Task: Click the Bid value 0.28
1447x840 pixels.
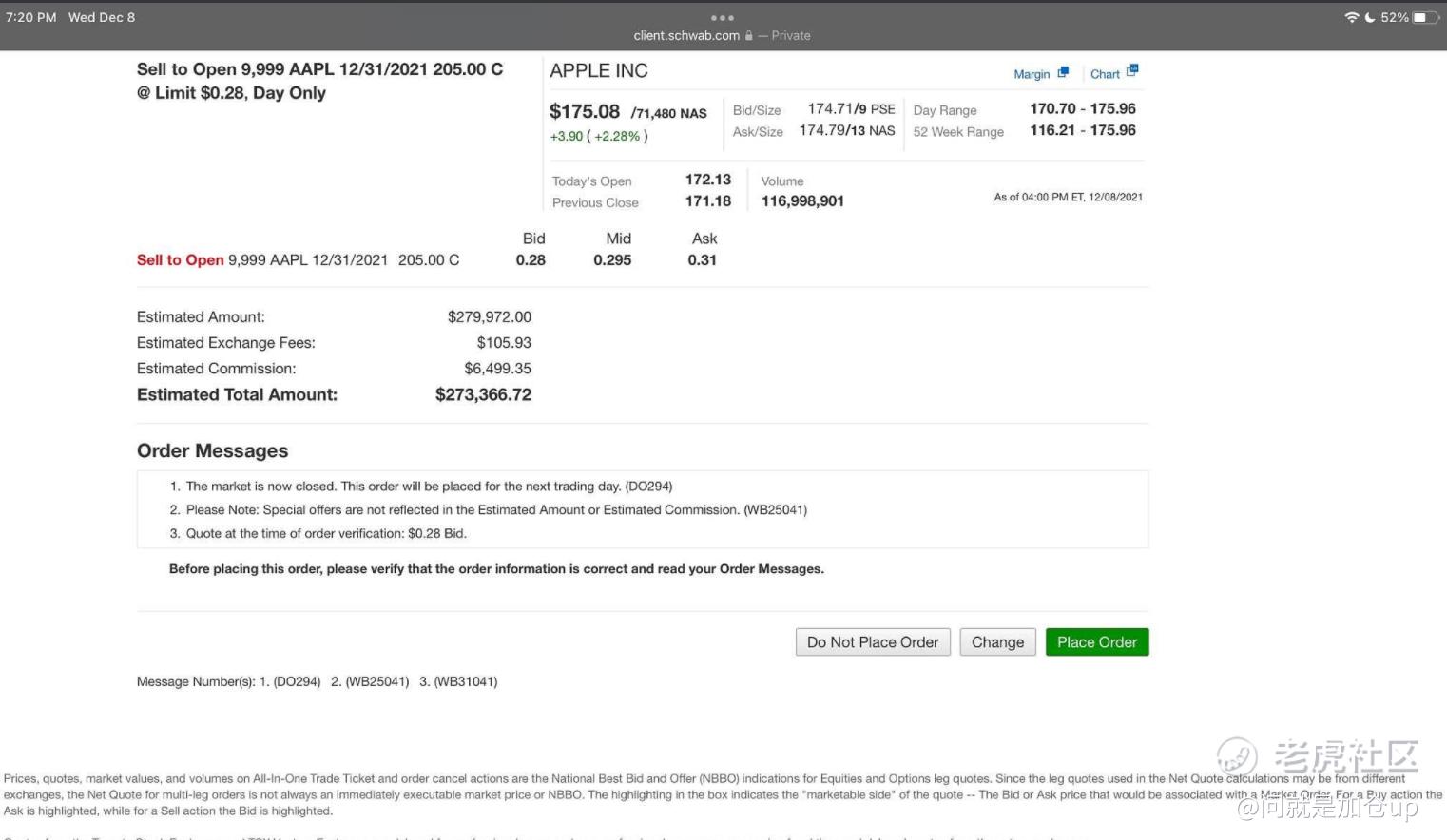Action: click(531, 260)
